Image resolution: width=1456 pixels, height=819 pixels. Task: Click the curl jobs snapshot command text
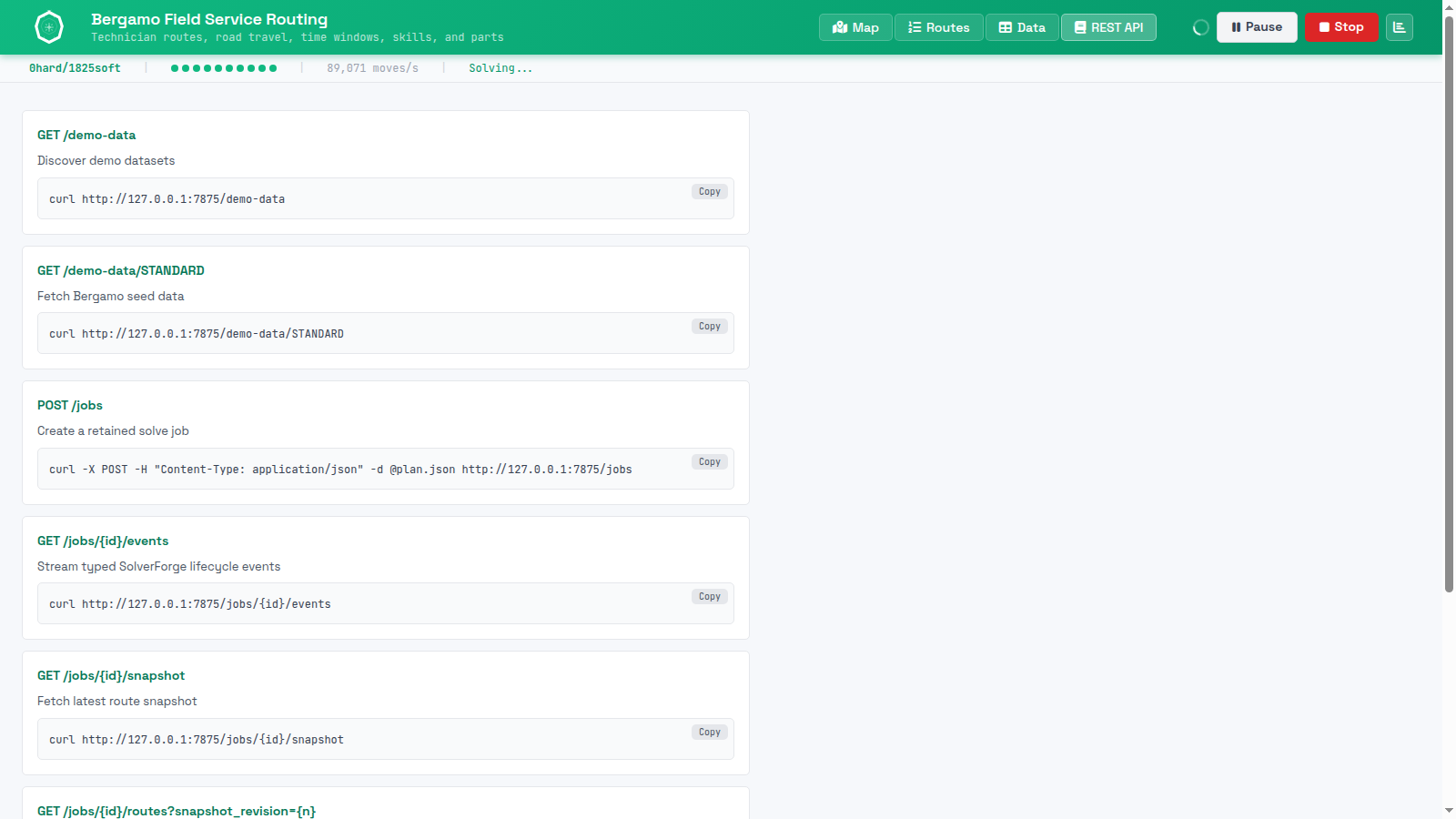pyautogui.click(x=197, y=740)
